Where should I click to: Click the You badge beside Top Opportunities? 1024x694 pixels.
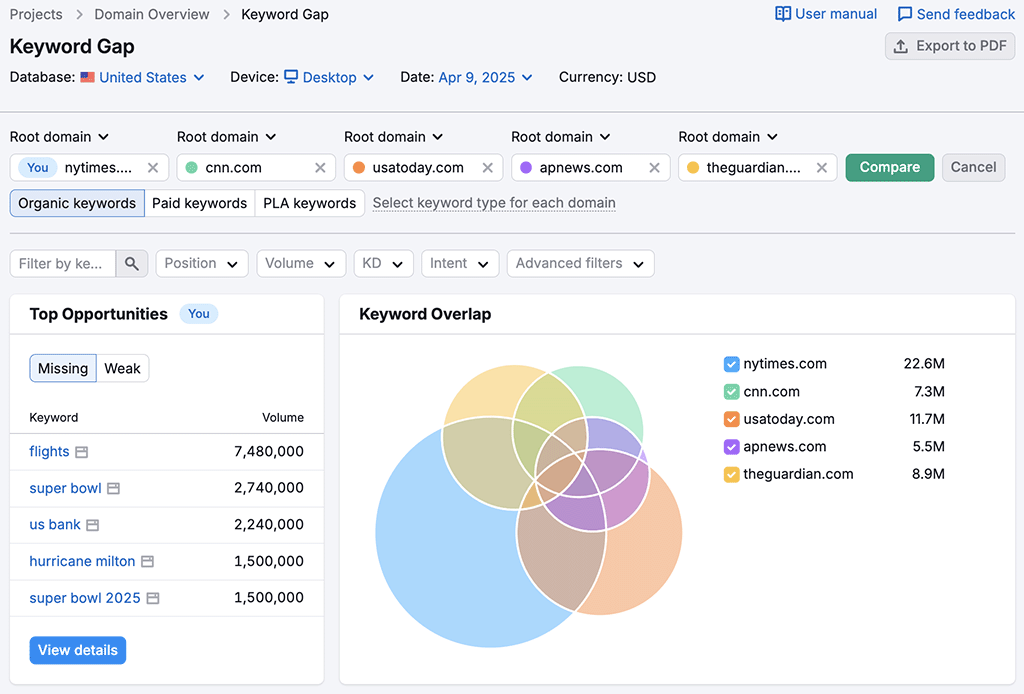(199, 314)
